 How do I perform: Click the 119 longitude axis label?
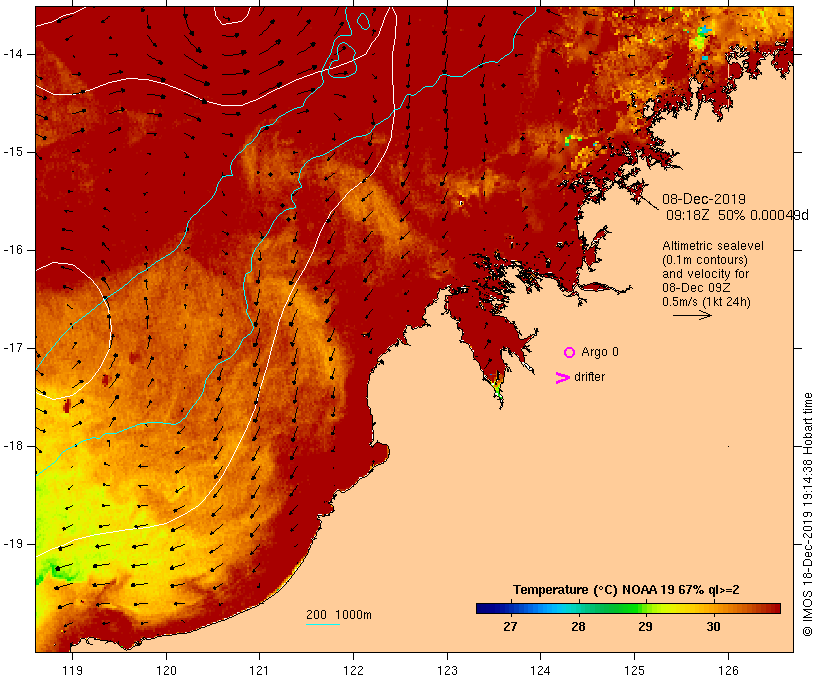click(72, 671)
